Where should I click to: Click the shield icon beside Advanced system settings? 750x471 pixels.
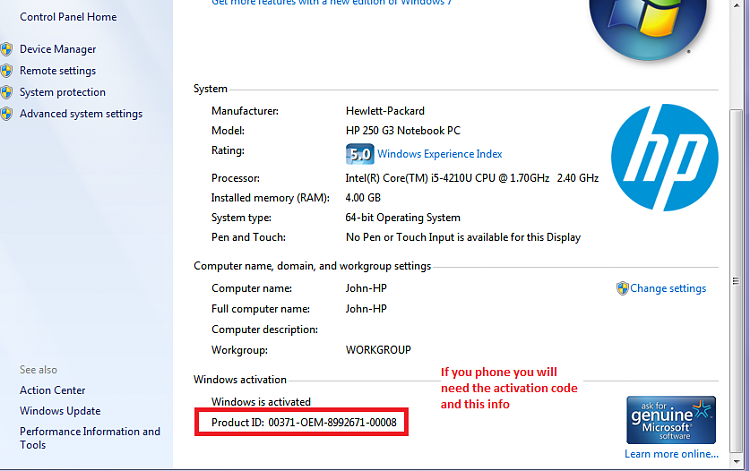point(6,114)
